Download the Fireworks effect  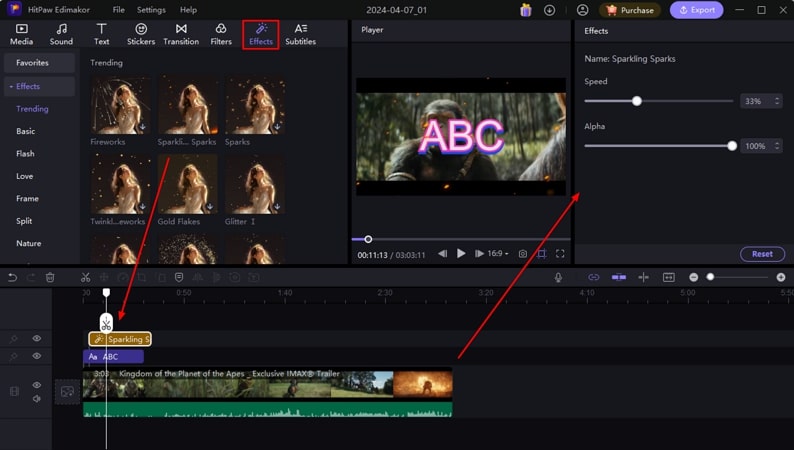point(143,127)
